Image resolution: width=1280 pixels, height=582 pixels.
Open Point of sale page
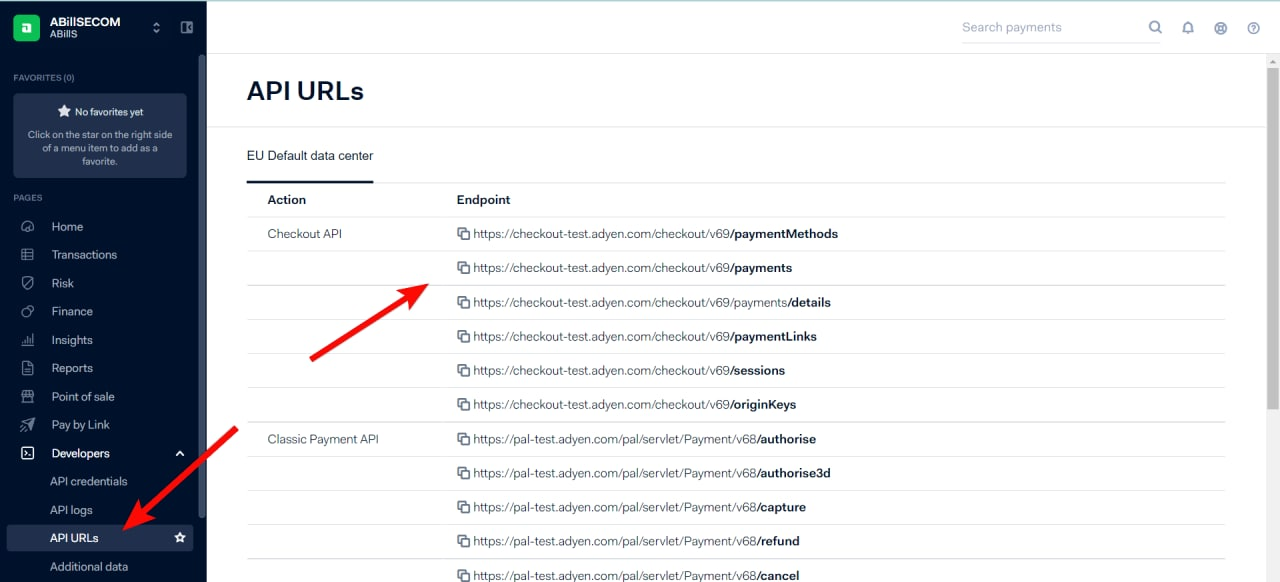tap(83, 396)
